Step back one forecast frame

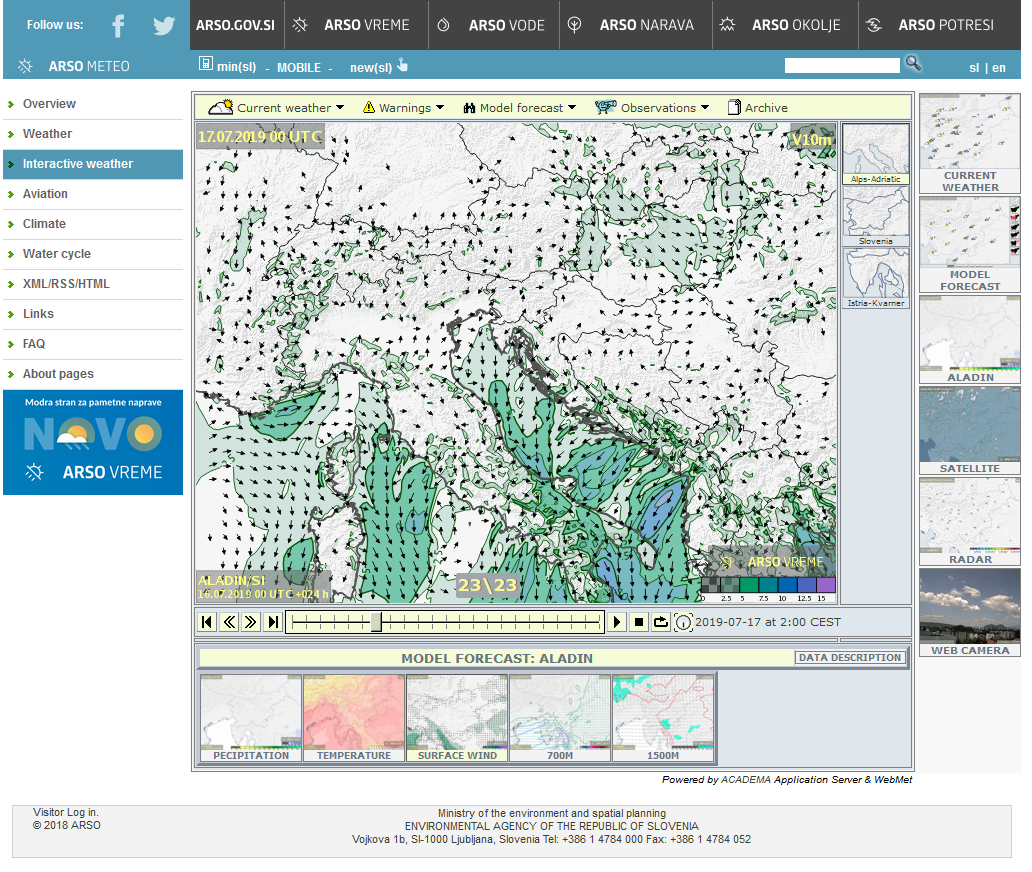[x=229, y=622]
